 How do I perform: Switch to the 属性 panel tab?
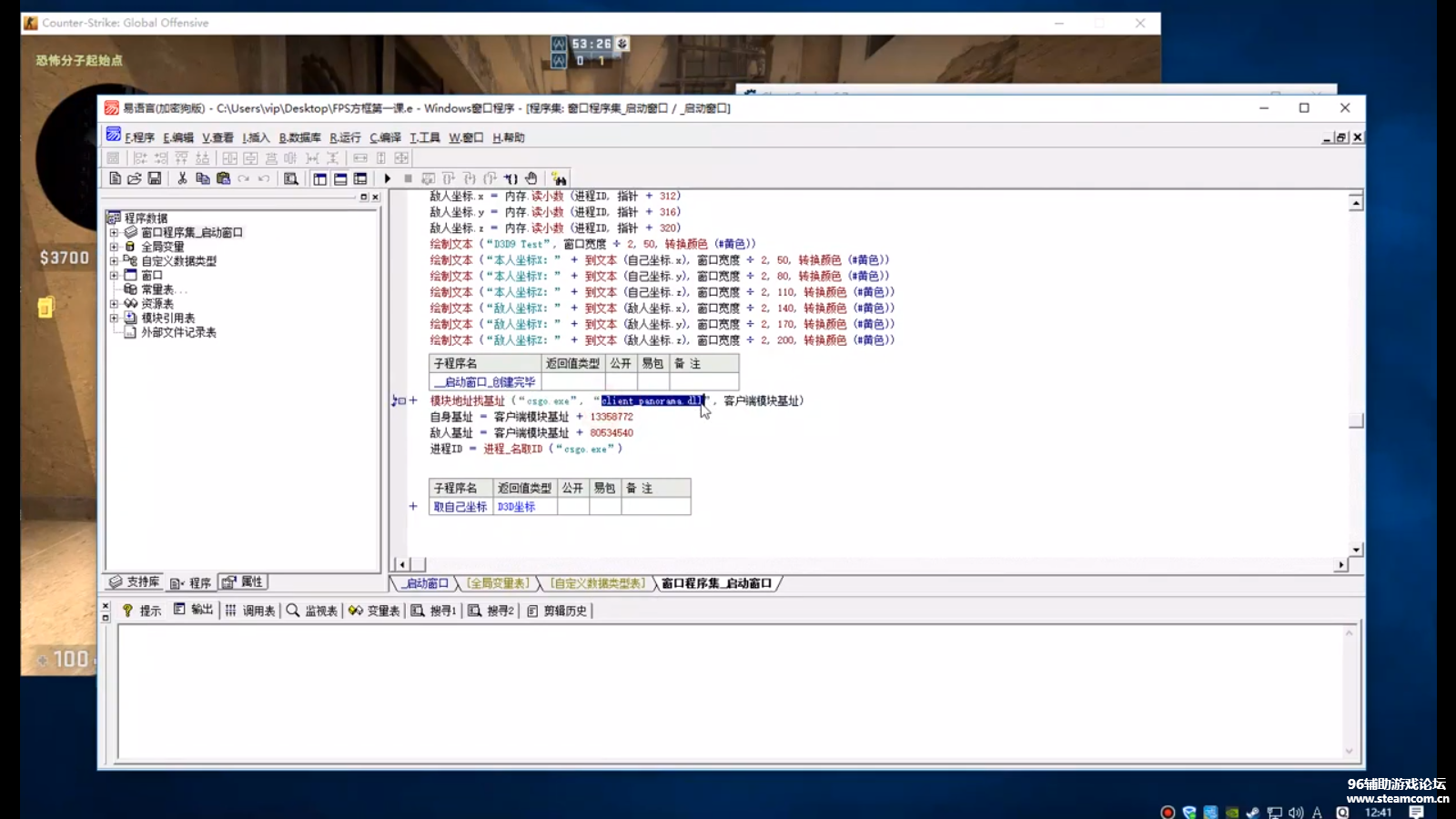click(x=243, y=582)
